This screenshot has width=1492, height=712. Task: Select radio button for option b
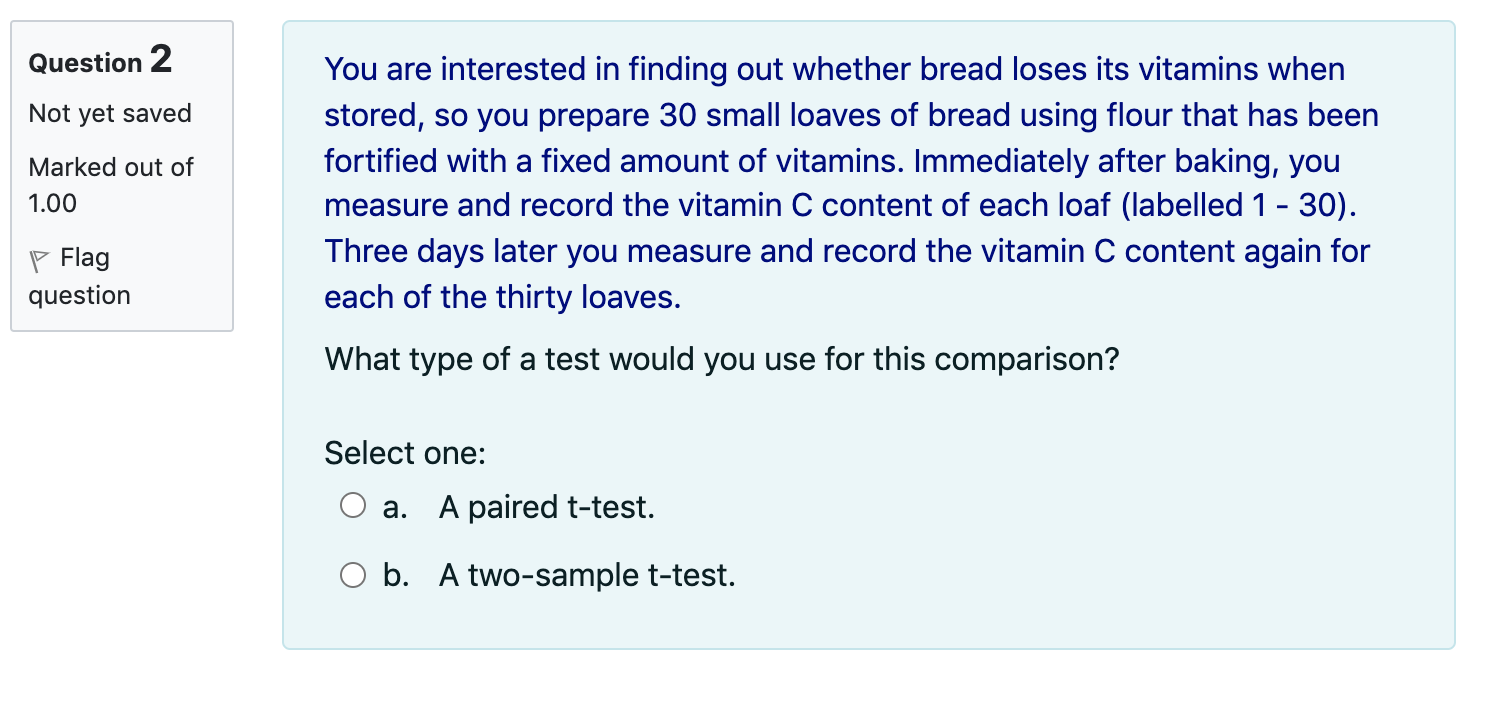click(x=352, y=575)
